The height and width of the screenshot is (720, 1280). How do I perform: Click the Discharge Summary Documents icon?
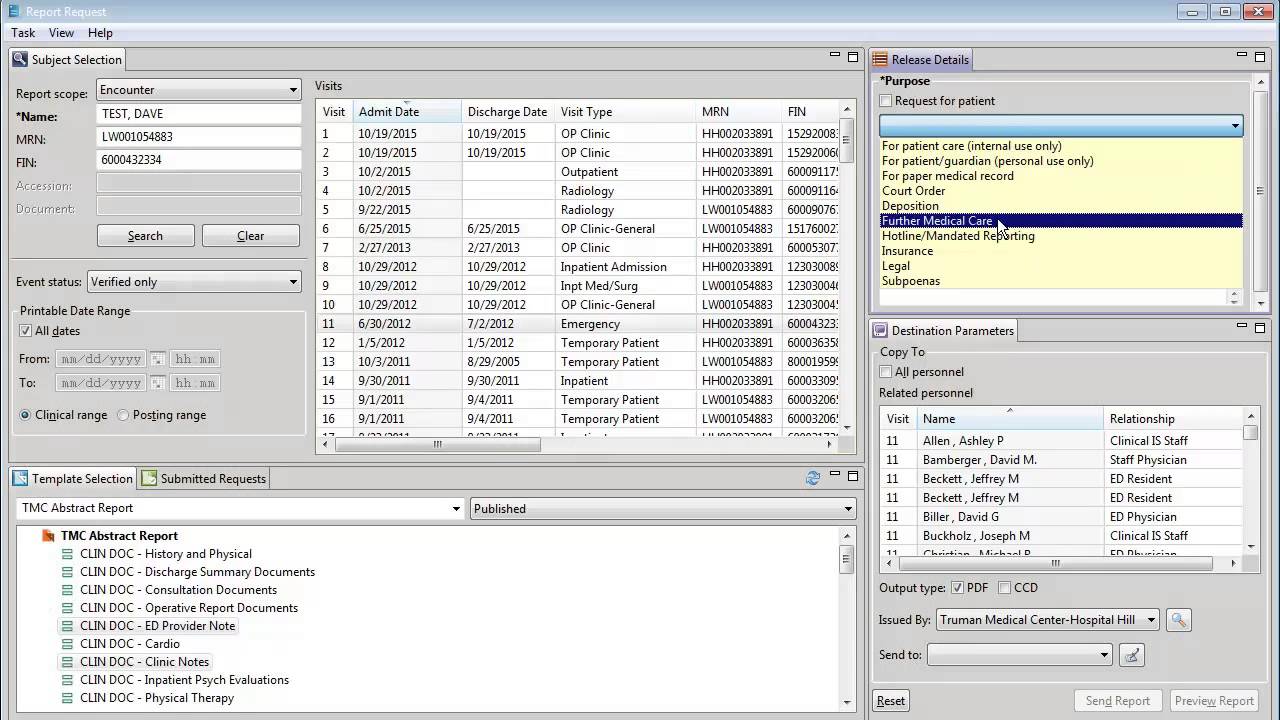coord(67,572)
